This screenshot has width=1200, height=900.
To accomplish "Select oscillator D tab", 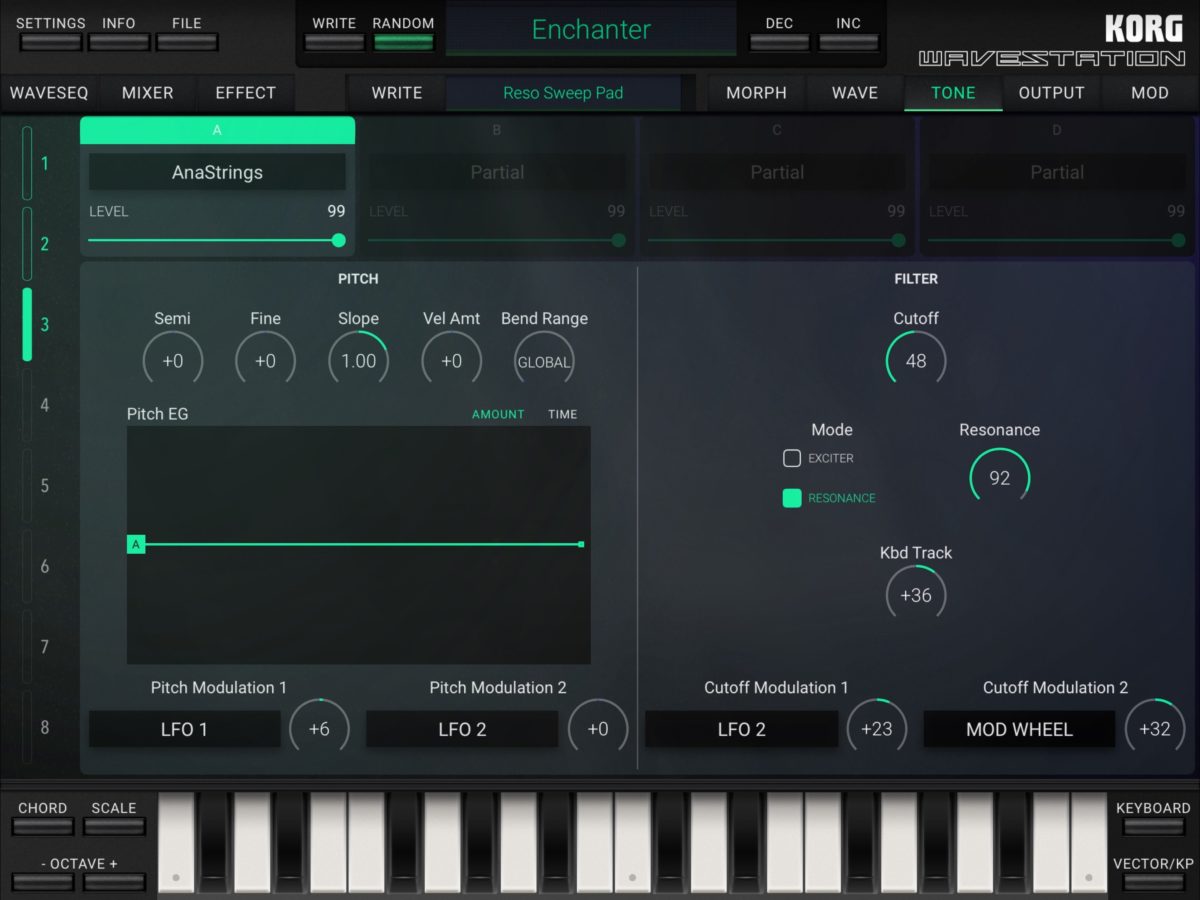I will [x=1057, y=130].
